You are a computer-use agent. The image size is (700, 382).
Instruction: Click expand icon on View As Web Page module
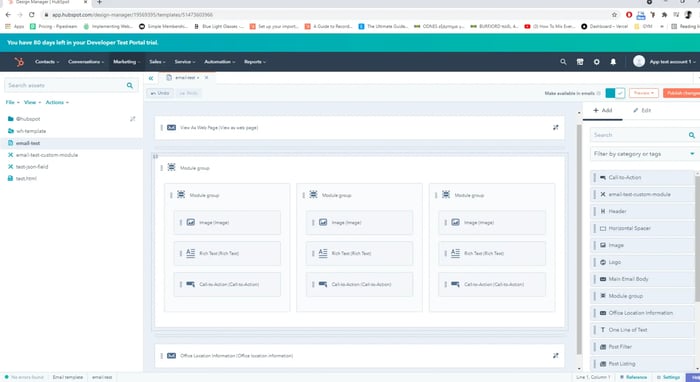[556, 128]
